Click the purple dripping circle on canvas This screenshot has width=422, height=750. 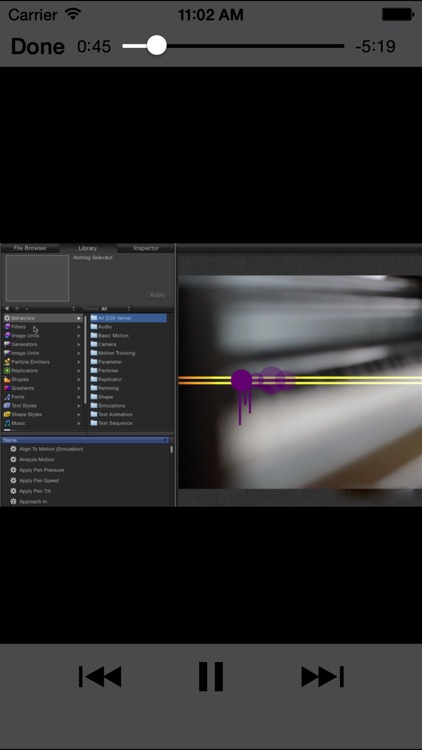(242, 380)
